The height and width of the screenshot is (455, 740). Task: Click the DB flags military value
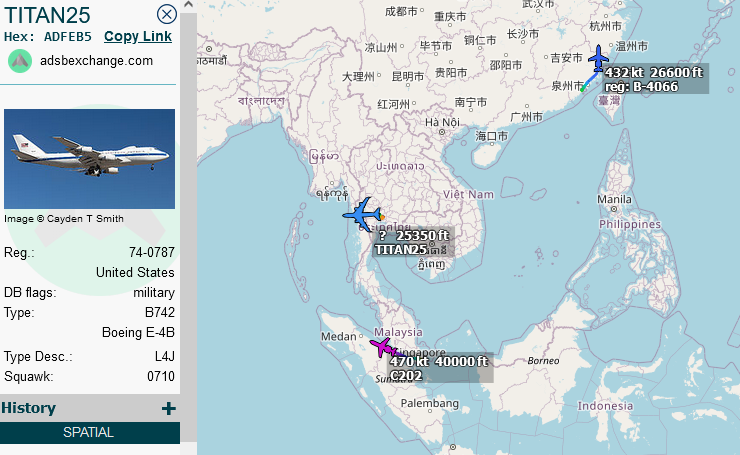pos(154,293)
